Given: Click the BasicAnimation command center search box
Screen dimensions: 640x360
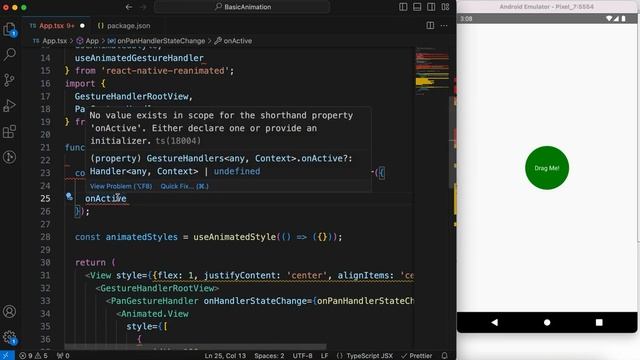Looking at the screenshot, I should 242,7.
